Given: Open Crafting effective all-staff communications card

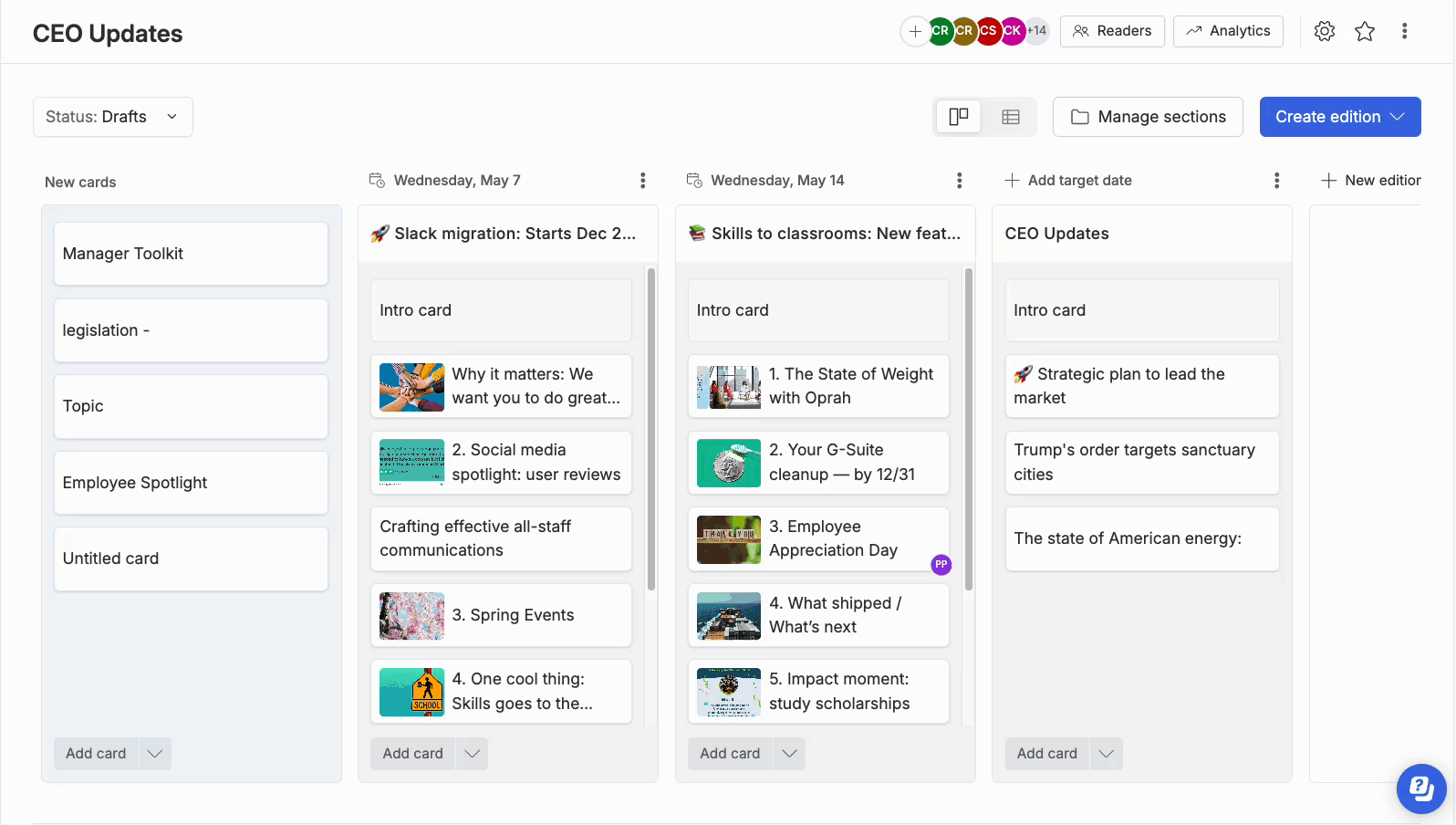Looking at the screenshot, I should (501, 539).
